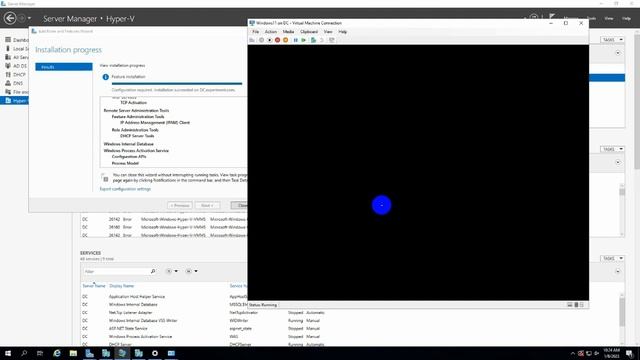Open the Clipboard menu in VM Connection
Screen dimensions: 640x360
[x=309, y=31]
